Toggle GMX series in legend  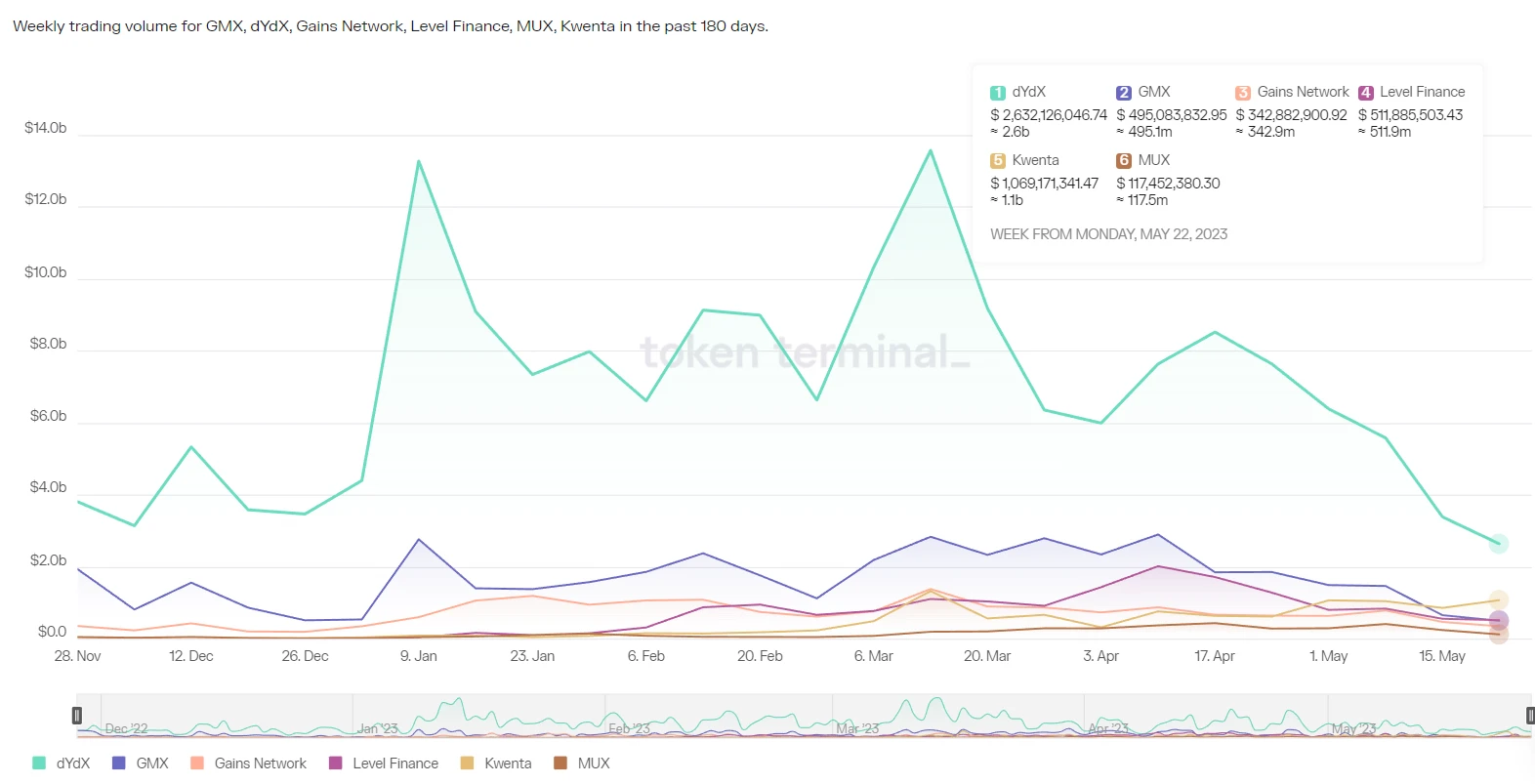click(141, 763)
